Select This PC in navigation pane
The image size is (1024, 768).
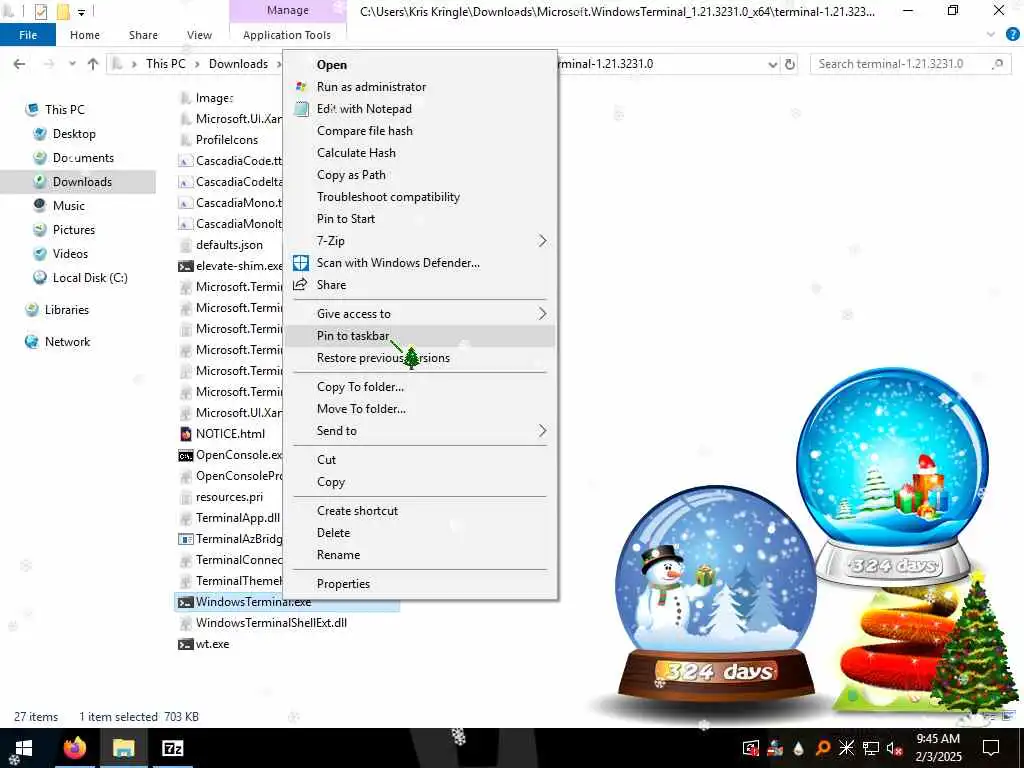(65, 110)
